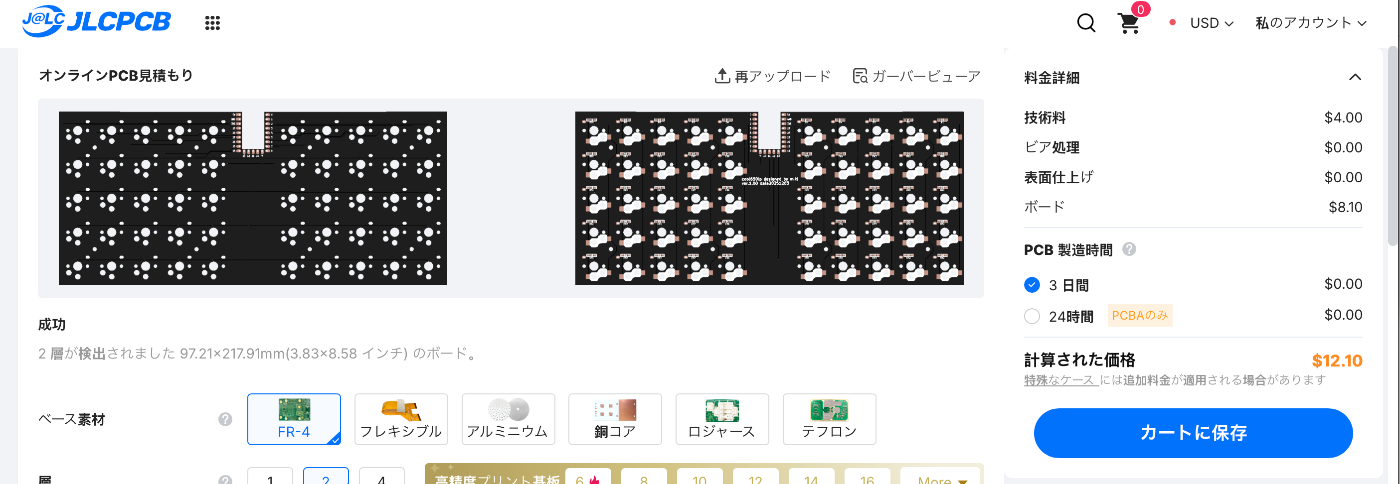Image resolution: width=1400 pixels, height=484 pixels.
Task: Open the apps grid menu icon
Action: point(212,23)
